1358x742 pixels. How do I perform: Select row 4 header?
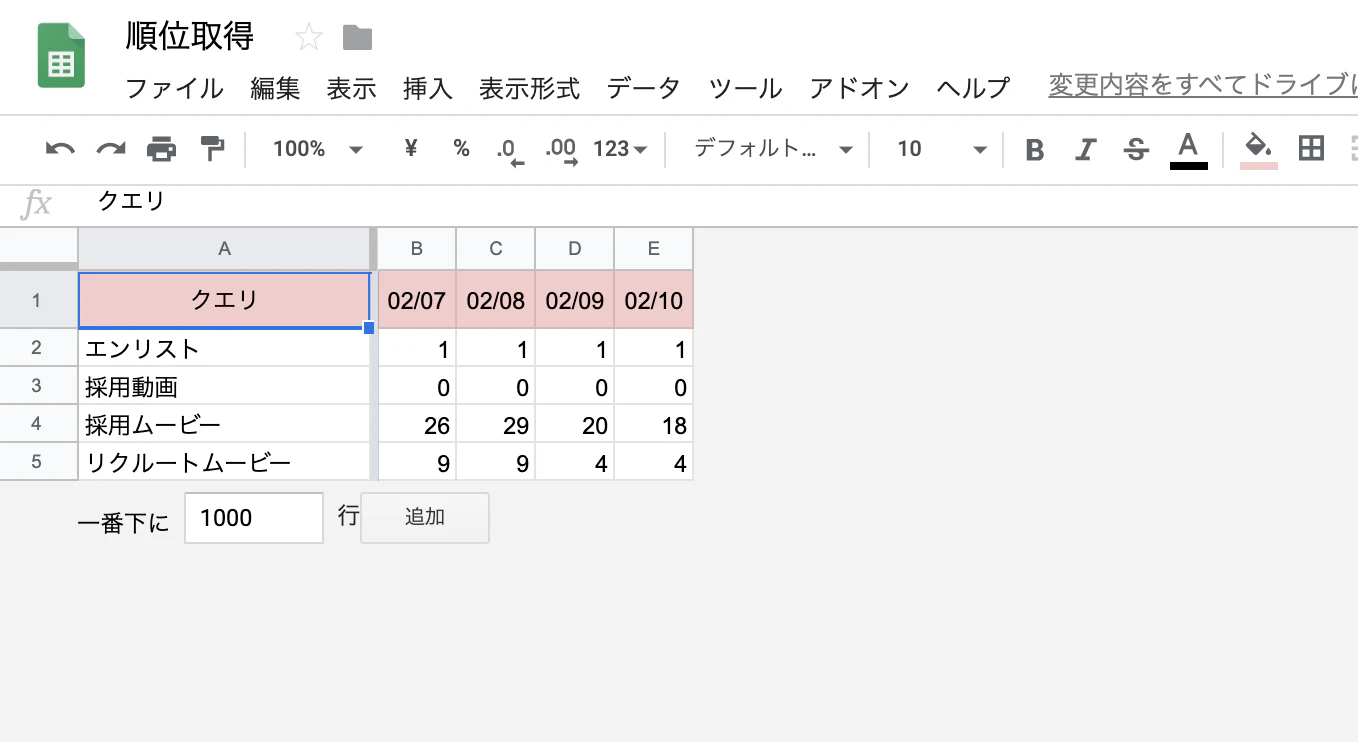[38, 424]
